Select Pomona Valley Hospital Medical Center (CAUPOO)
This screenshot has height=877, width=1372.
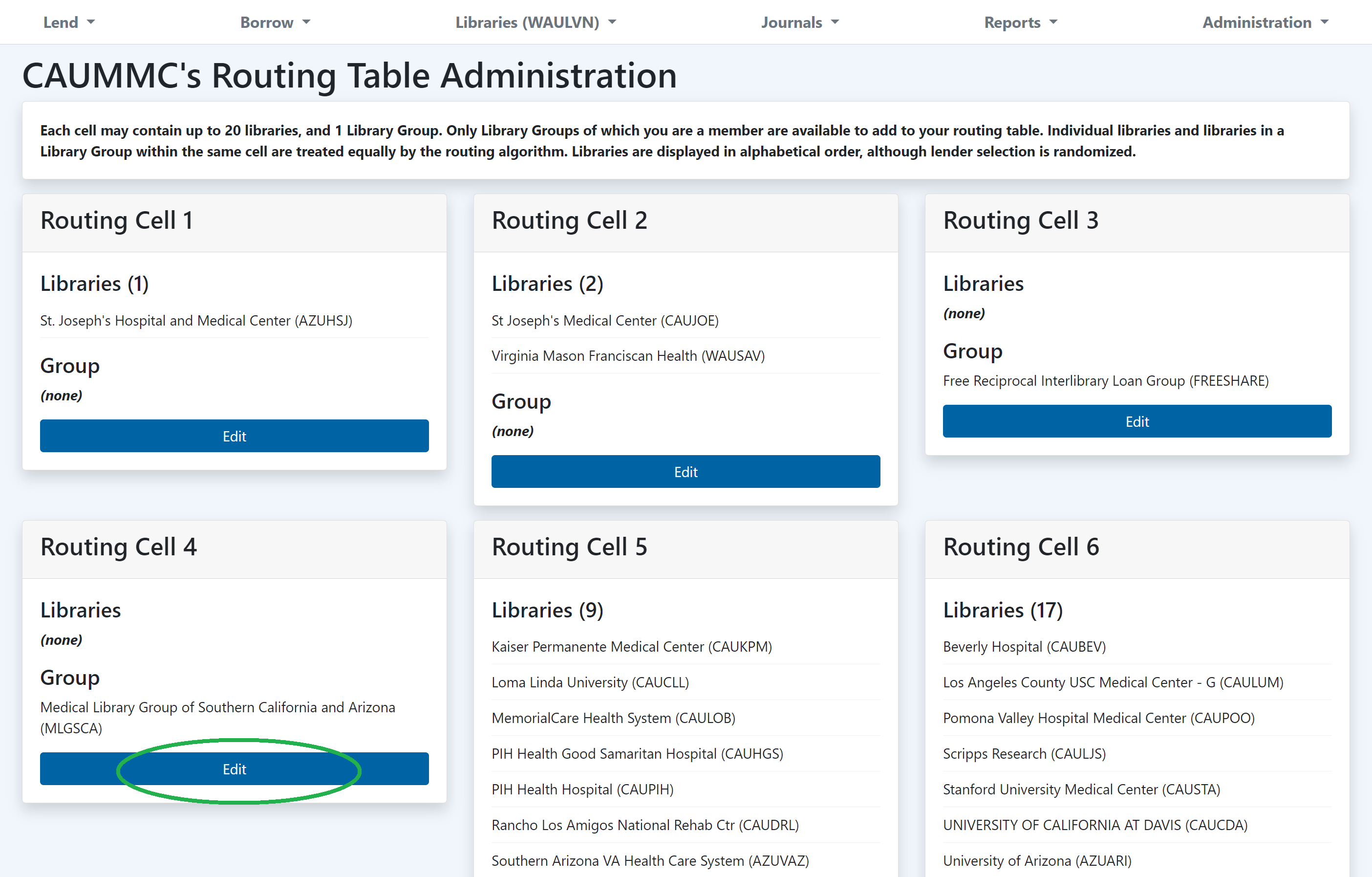(x=1098, y=718)
